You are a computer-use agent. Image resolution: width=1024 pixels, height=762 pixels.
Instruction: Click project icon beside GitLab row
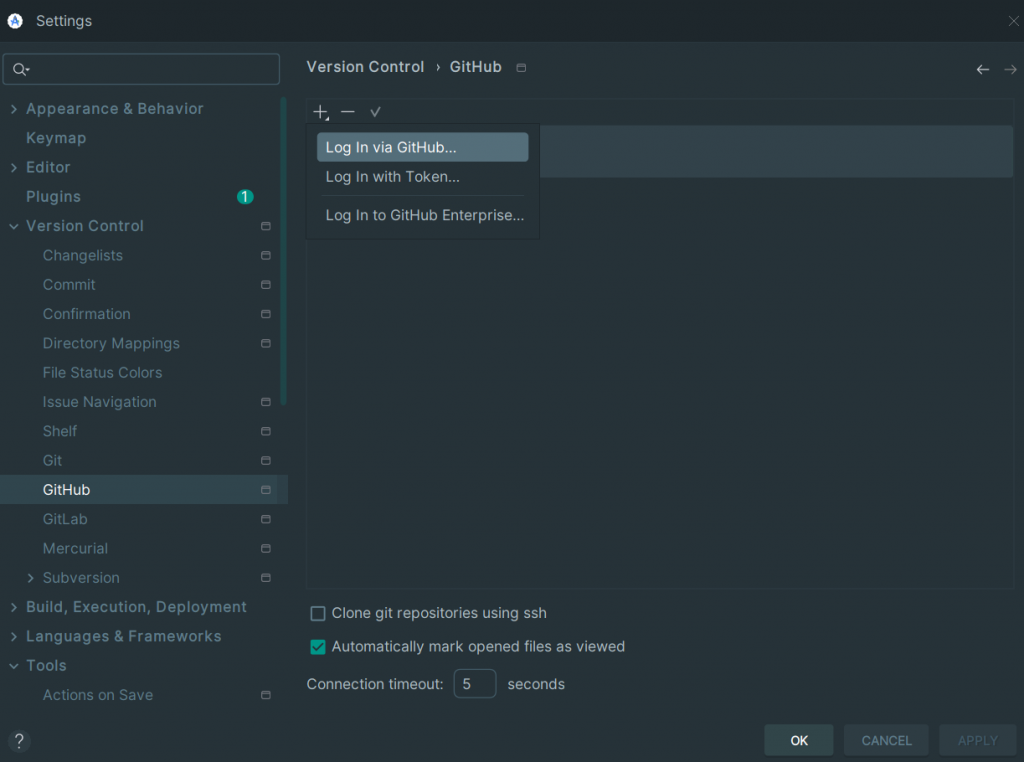[x=266, y=519]
